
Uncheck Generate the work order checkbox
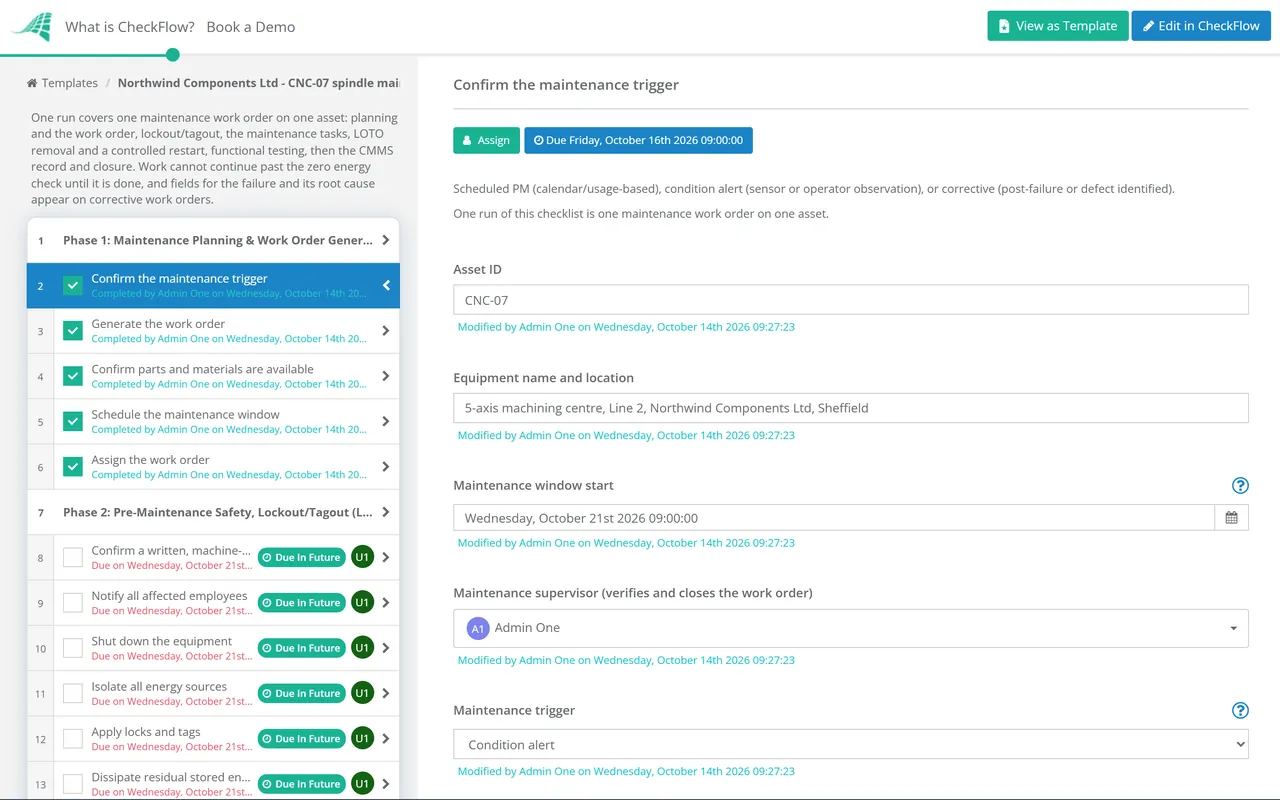pyautogui.click(x=73, y=331)
